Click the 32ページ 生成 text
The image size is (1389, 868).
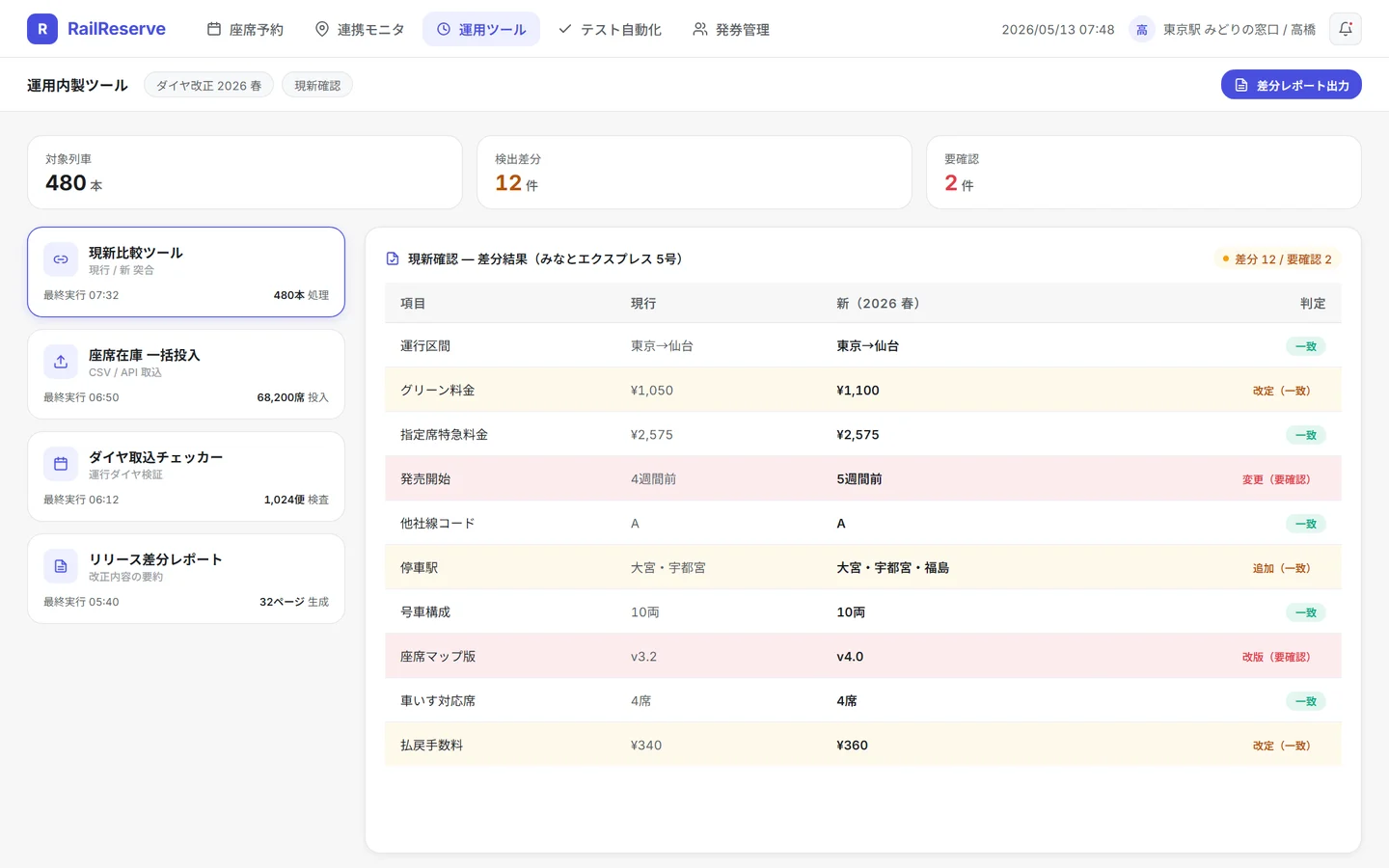pyautogui.click(x=294, y=602)
